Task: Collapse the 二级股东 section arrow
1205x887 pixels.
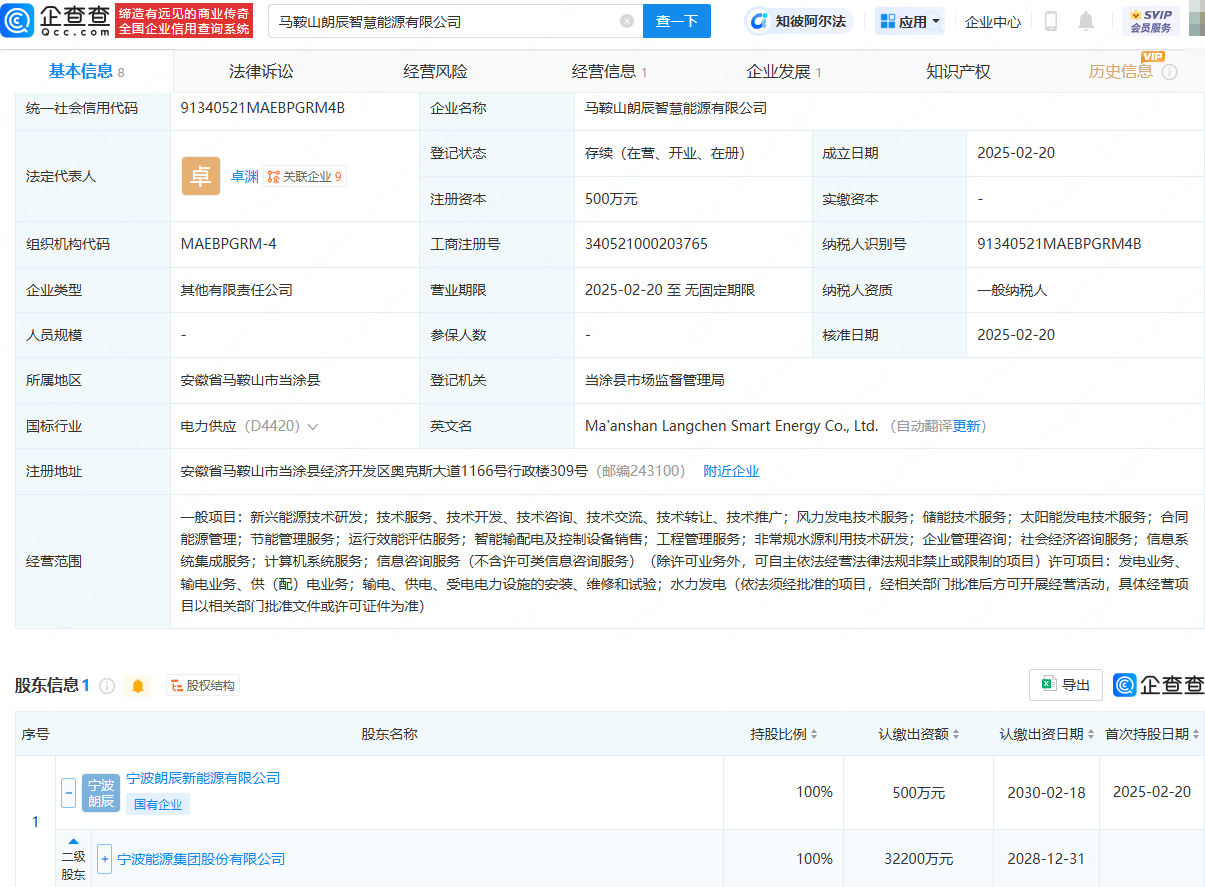Action: coord(74,842)
